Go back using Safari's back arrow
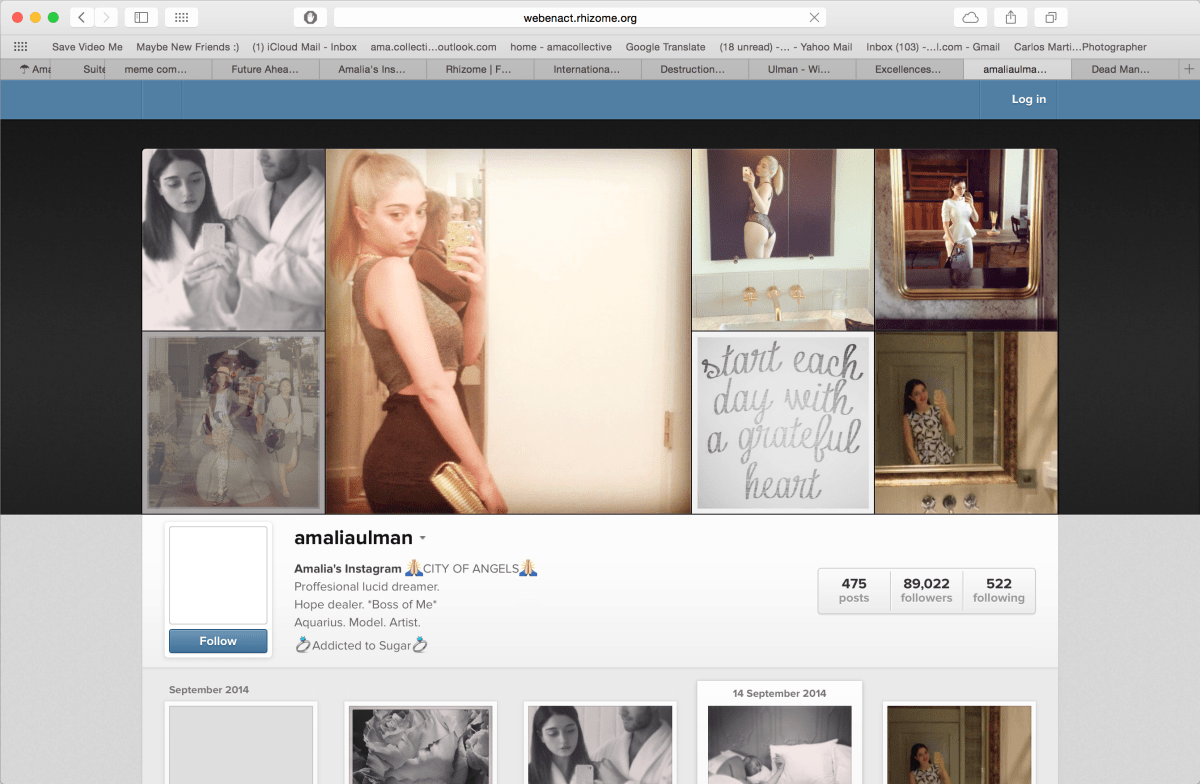Image resolution: width=1200 pixels, height=784 pixels. coord(82,17)
